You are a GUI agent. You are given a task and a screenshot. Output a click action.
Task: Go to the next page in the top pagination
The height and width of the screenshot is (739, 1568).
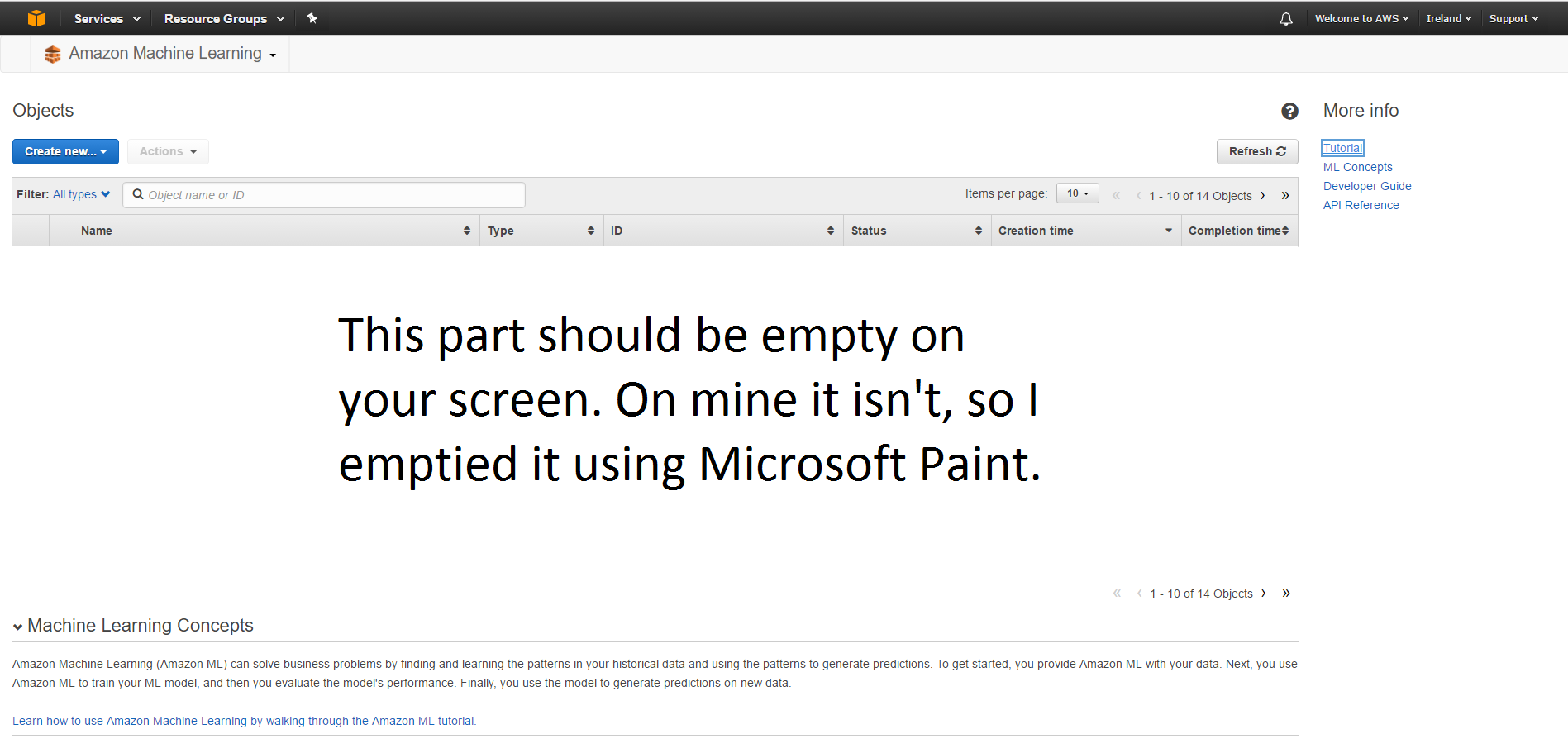click(x=1262, y=196)
